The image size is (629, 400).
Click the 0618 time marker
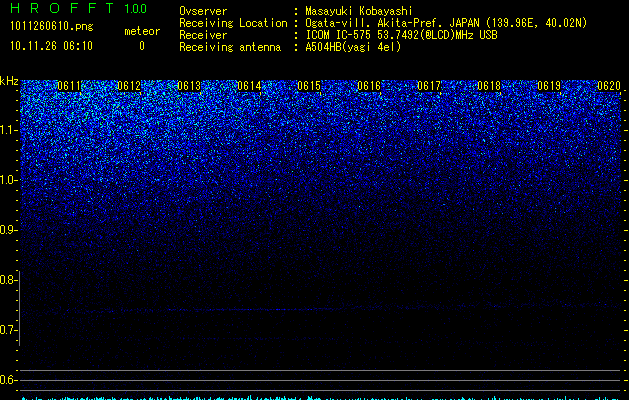(489, 86)
